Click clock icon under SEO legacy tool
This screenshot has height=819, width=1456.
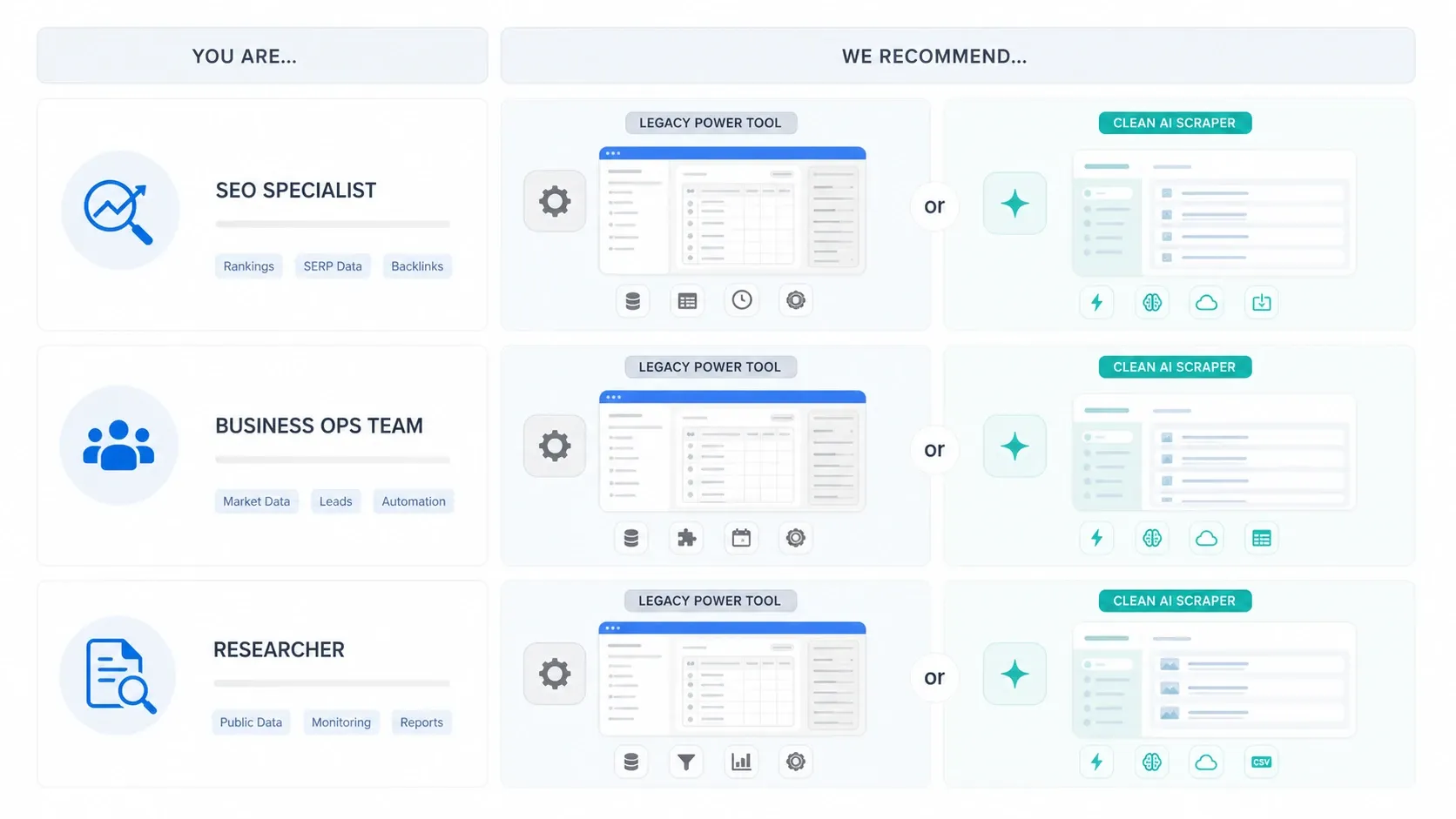742,300
